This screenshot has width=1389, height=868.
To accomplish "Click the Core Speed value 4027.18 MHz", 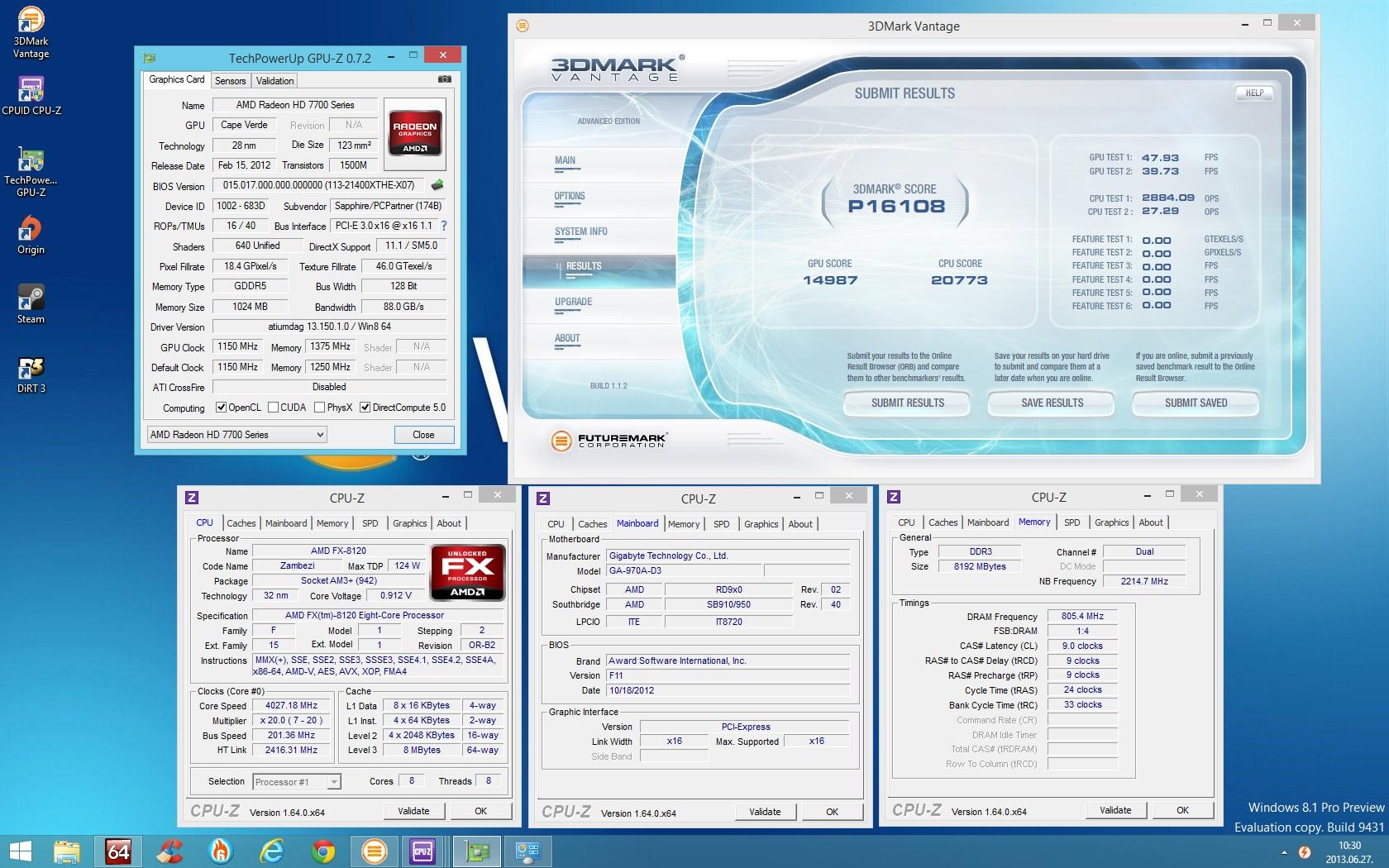I will tap(291, 706).
